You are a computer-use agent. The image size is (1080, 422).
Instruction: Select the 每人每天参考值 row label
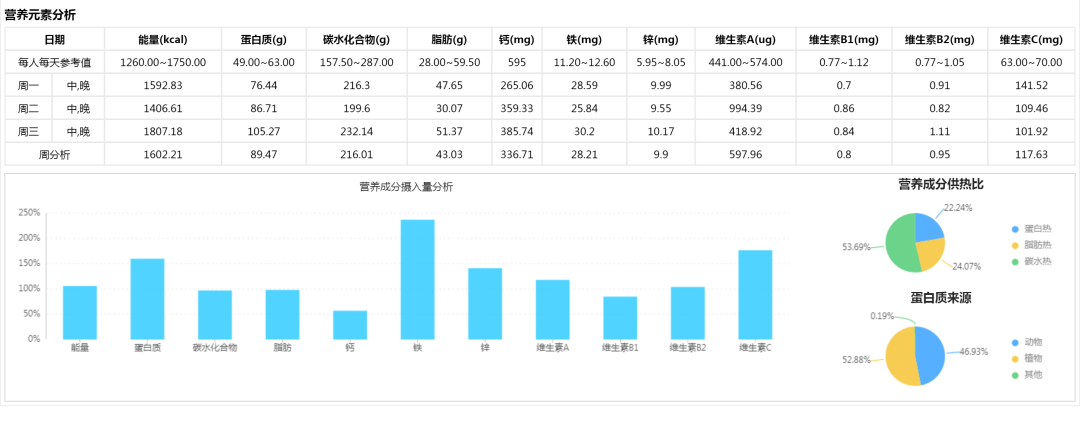pos(54,63)
